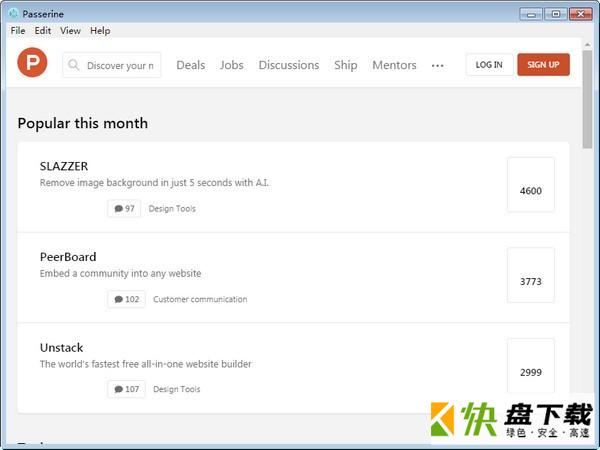The height and width of the screenshot is (450, 600).
Task: Open the Ship page
Action: (x=346, y=65)
